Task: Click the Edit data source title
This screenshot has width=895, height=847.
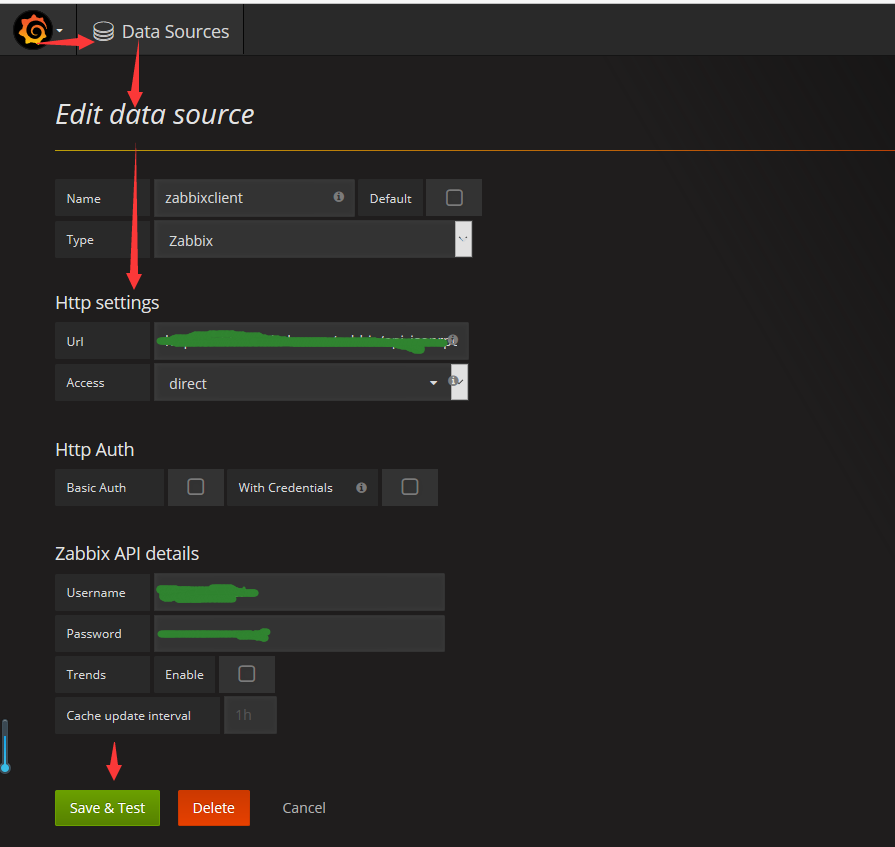Action: pos(155,114)
